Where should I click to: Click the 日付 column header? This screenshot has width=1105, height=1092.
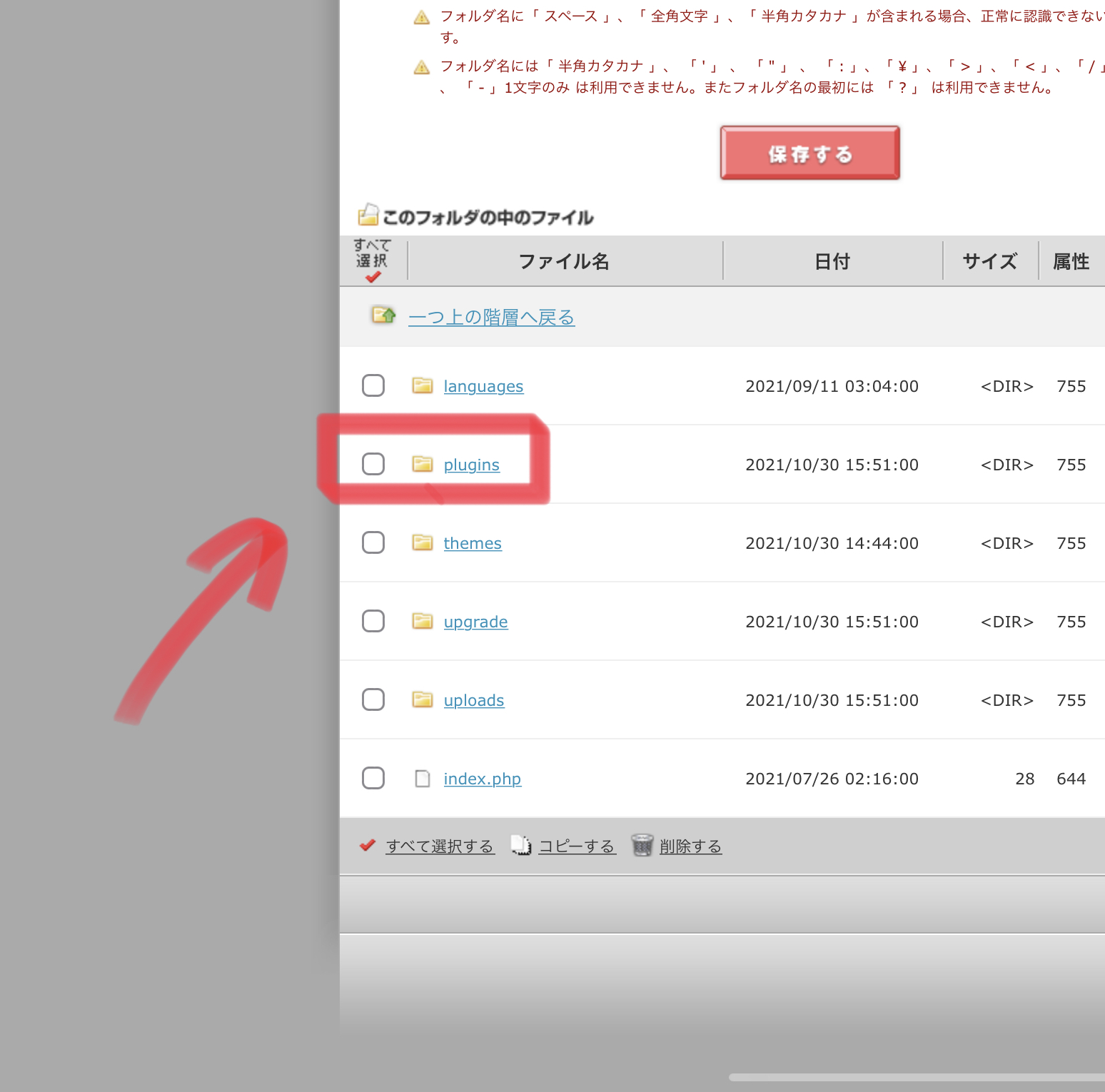click(x=832, y=262)
